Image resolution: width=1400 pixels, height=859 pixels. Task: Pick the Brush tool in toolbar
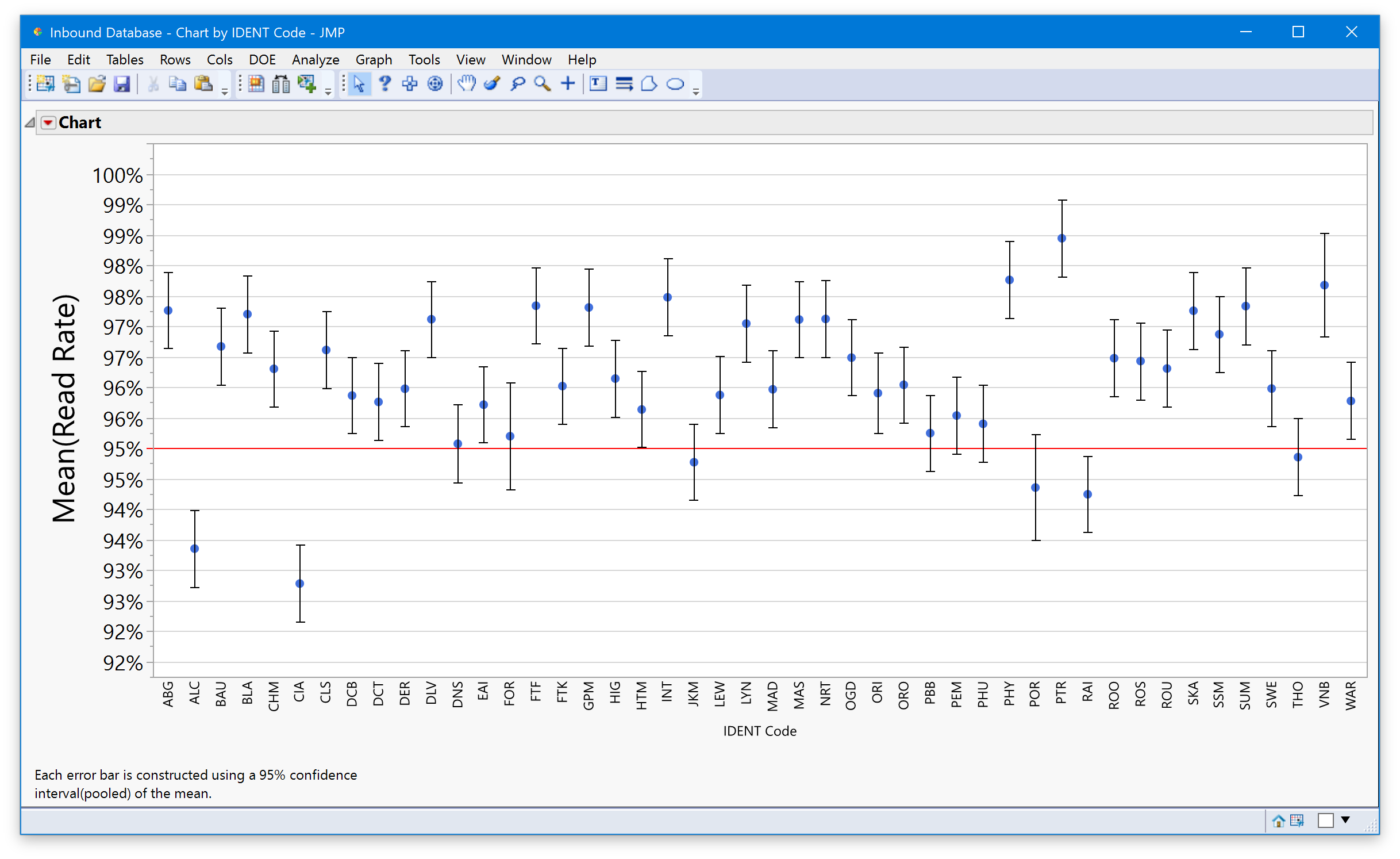pyautogui.click(x=492, y=84)
